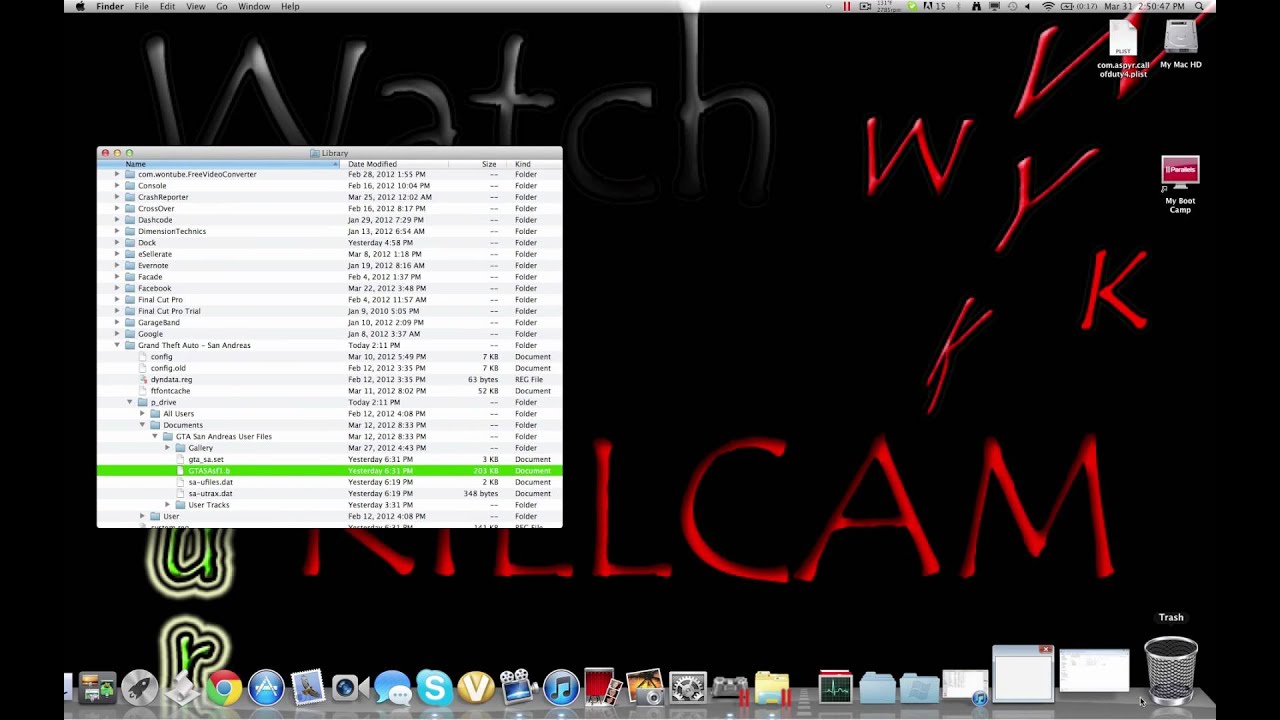
Task: Expand the All Users folder
Action: 142,414
